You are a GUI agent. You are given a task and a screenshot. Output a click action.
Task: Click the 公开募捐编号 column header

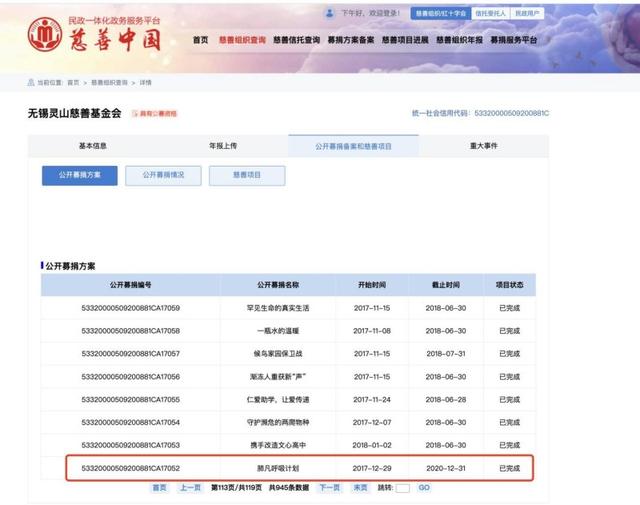pyautogui.click(x=131, y=285)
